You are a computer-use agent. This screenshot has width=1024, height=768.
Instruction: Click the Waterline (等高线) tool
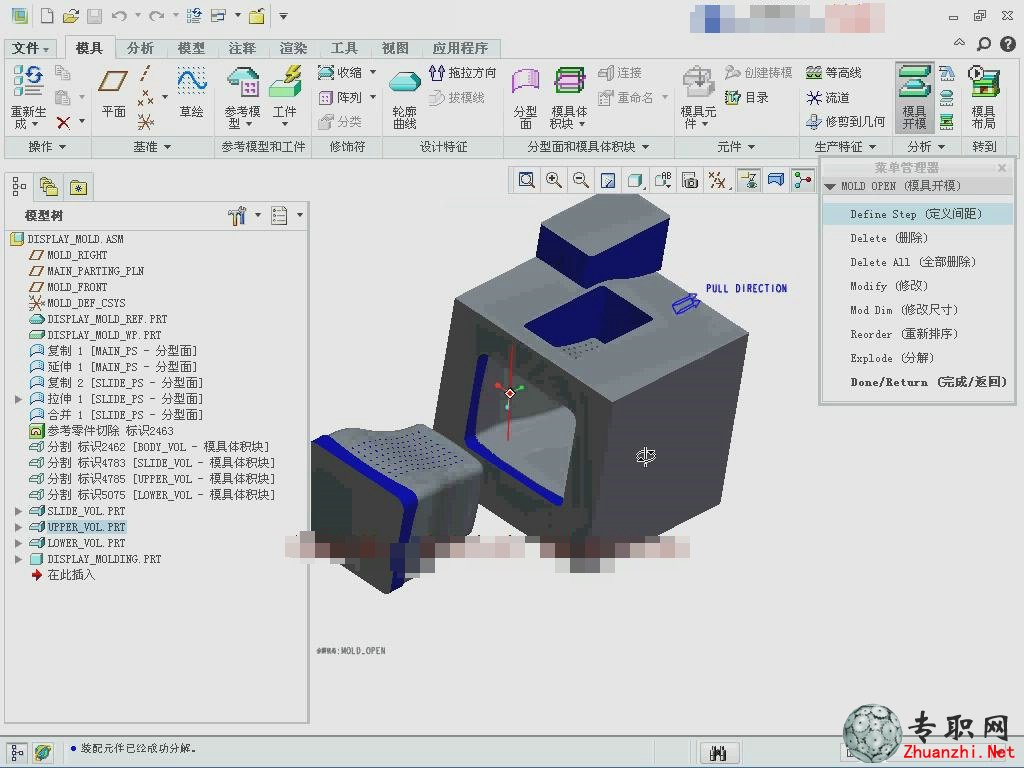[834, 72]
